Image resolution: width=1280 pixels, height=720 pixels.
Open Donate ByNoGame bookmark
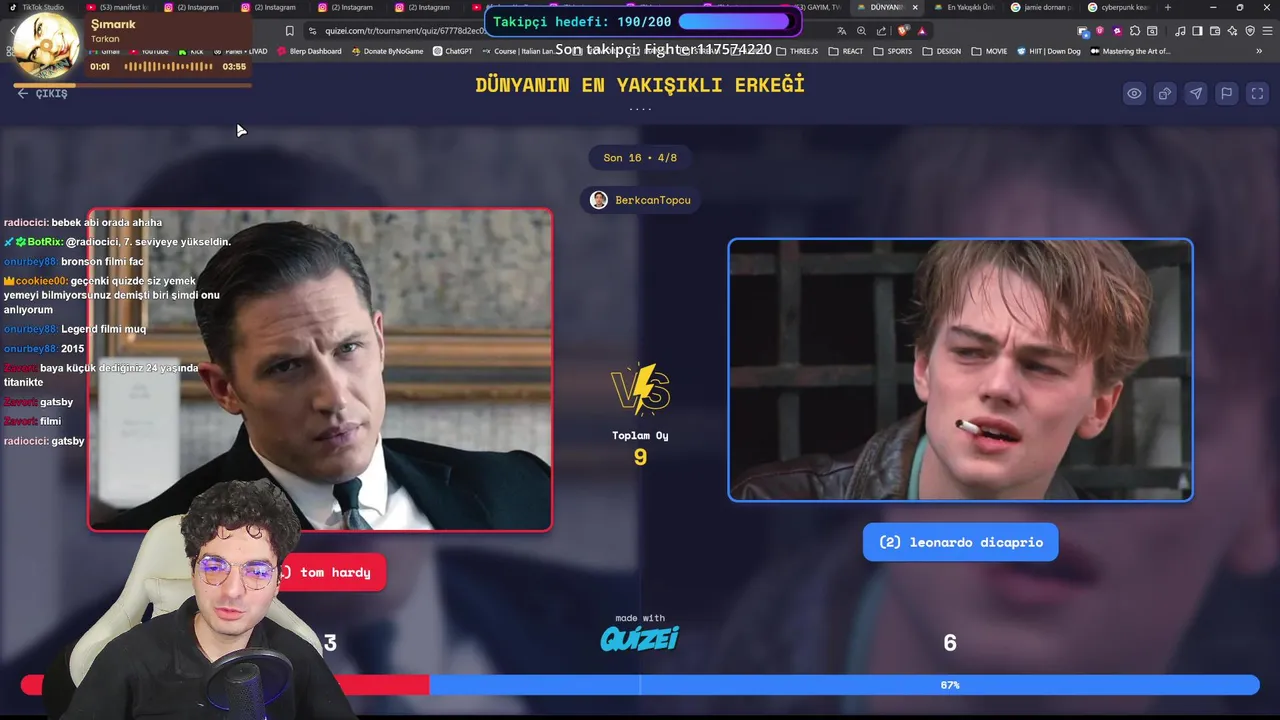[x=387, y=51]
